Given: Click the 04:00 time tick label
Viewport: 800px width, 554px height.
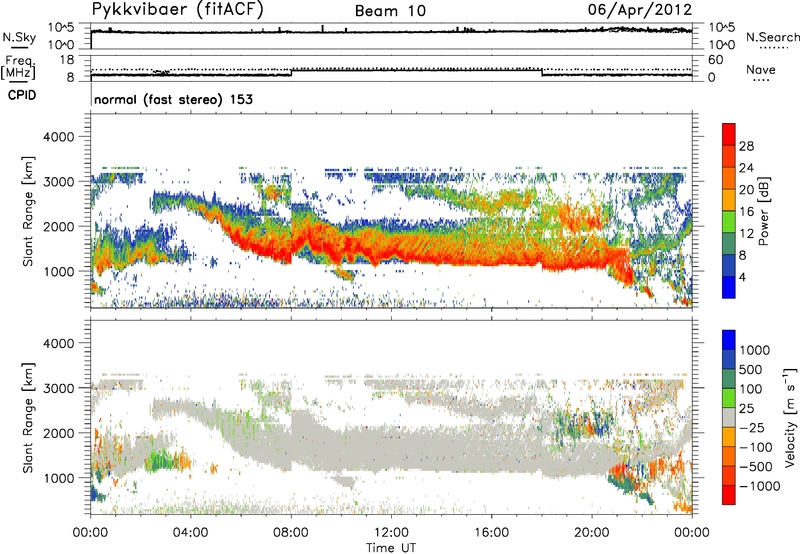Looking at the screenshot, I should pos(190,533).
